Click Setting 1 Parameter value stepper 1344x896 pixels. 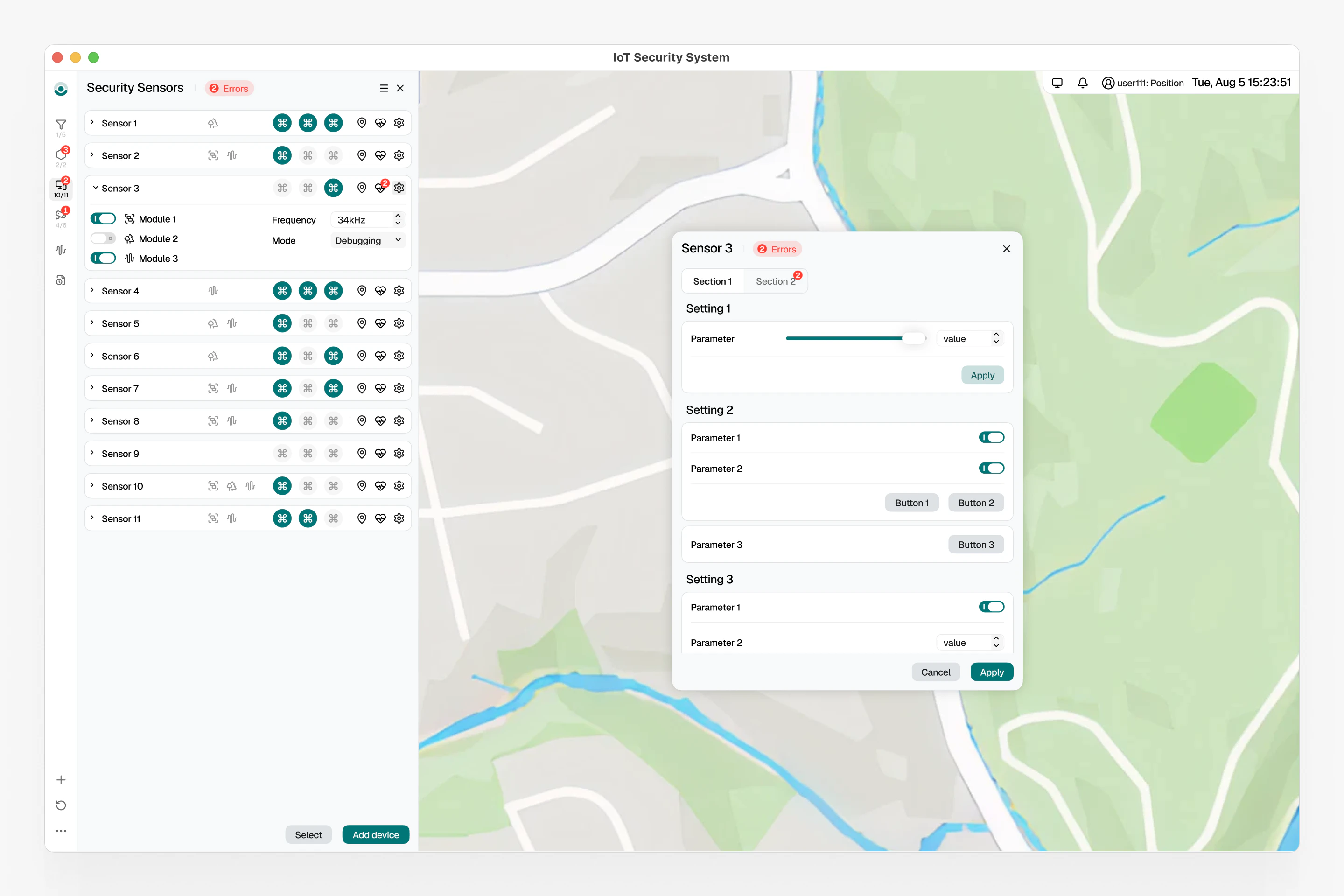(996, 338)
